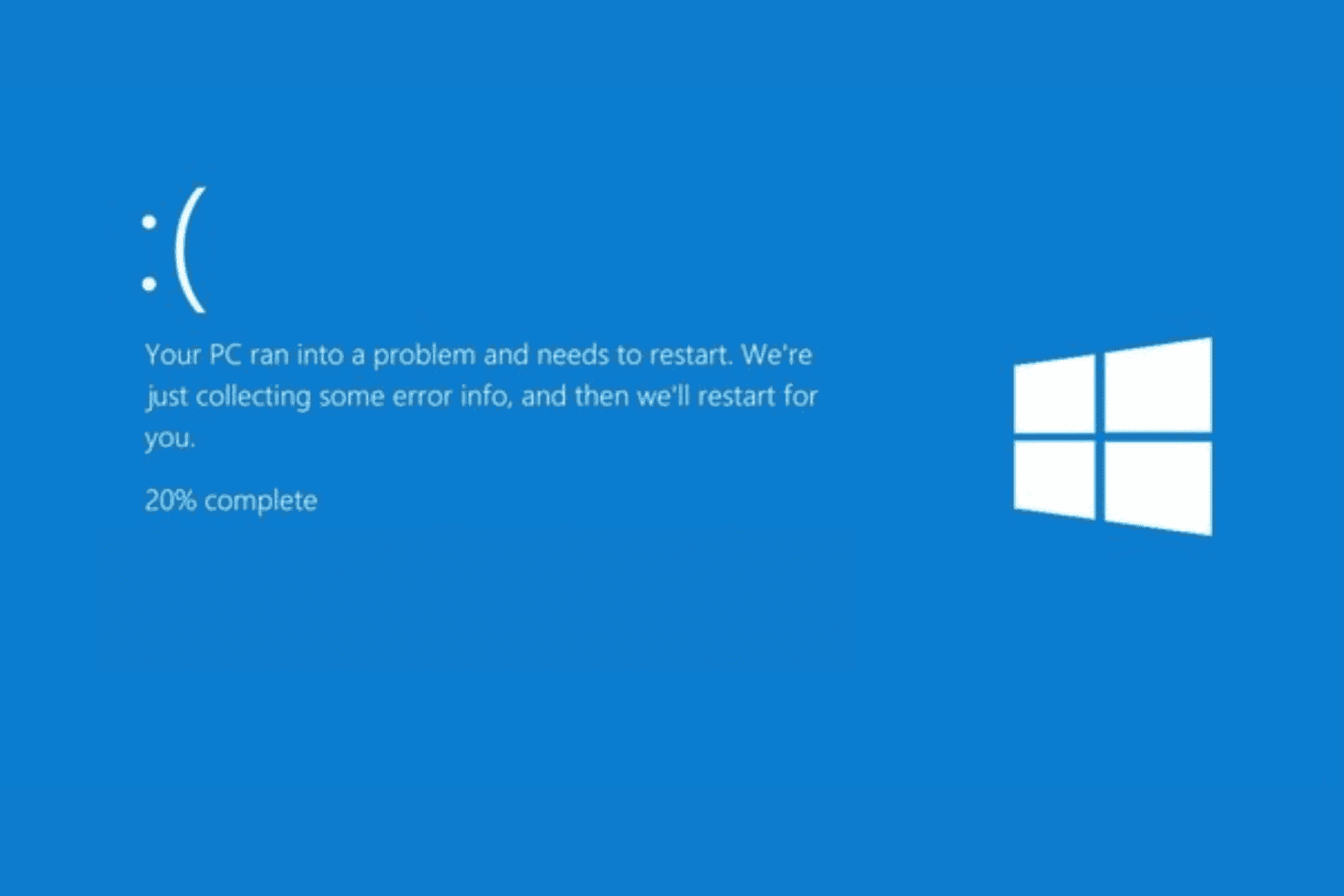
Task: Click the Windows logo
Action: click(x=1113, y=436)
